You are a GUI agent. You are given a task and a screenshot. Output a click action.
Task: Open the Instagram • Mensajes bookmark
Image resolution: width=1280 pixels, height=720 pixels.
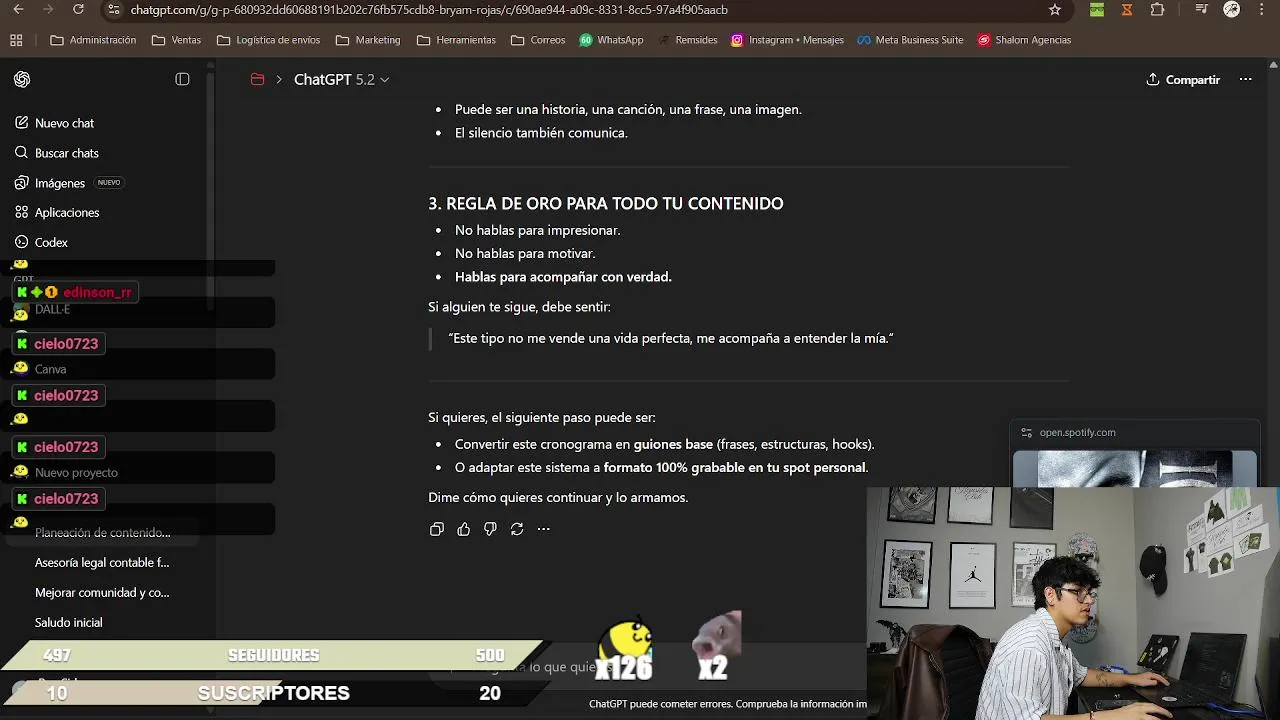click(787, 40)
